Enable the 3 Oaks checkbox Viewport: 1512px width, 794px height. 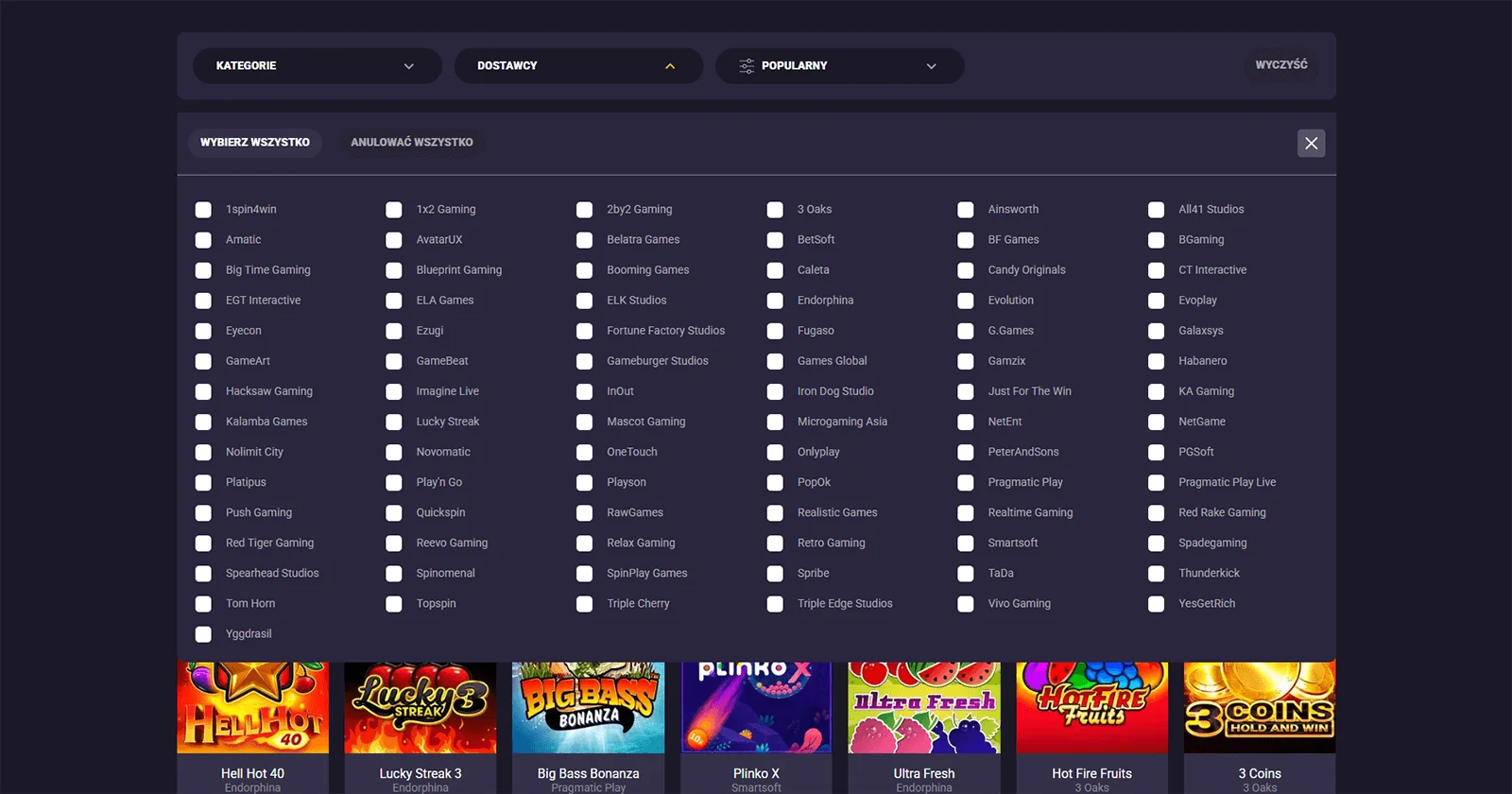[775, 210]
